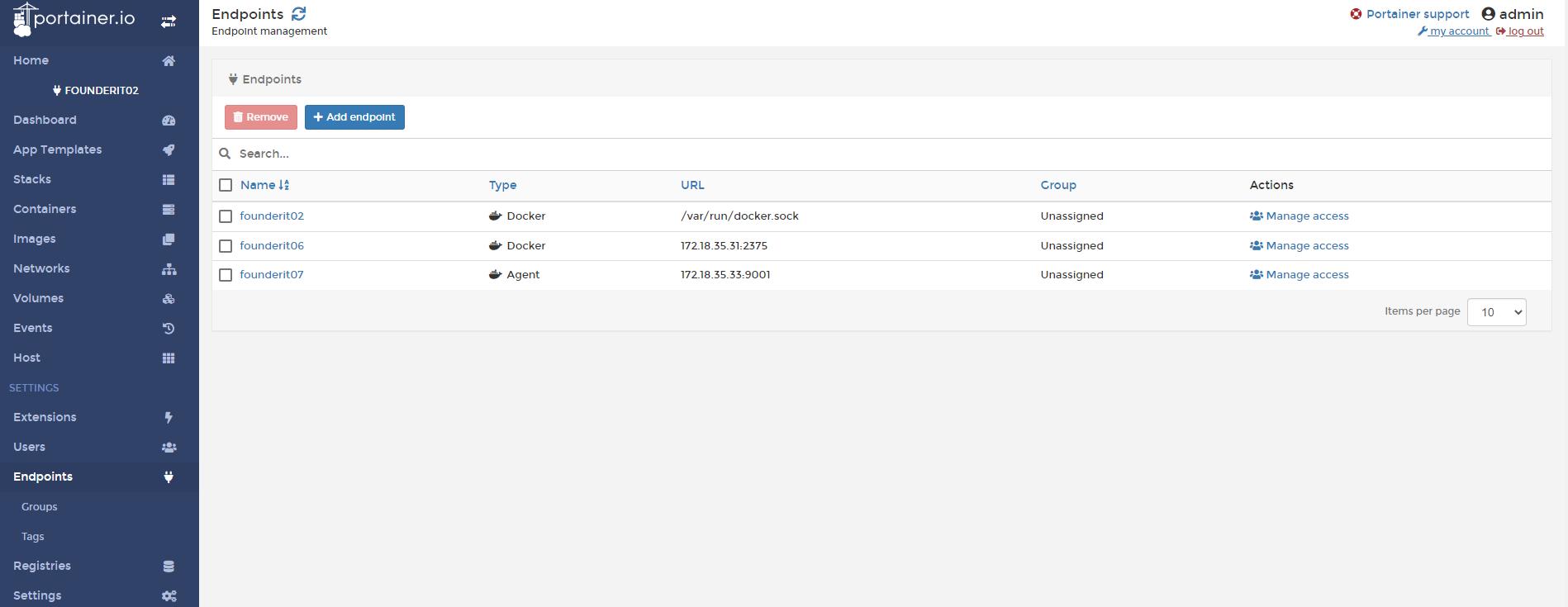Open Tags under Endpoints
This screenshot has height=607, width=1568.
point(33,537)
